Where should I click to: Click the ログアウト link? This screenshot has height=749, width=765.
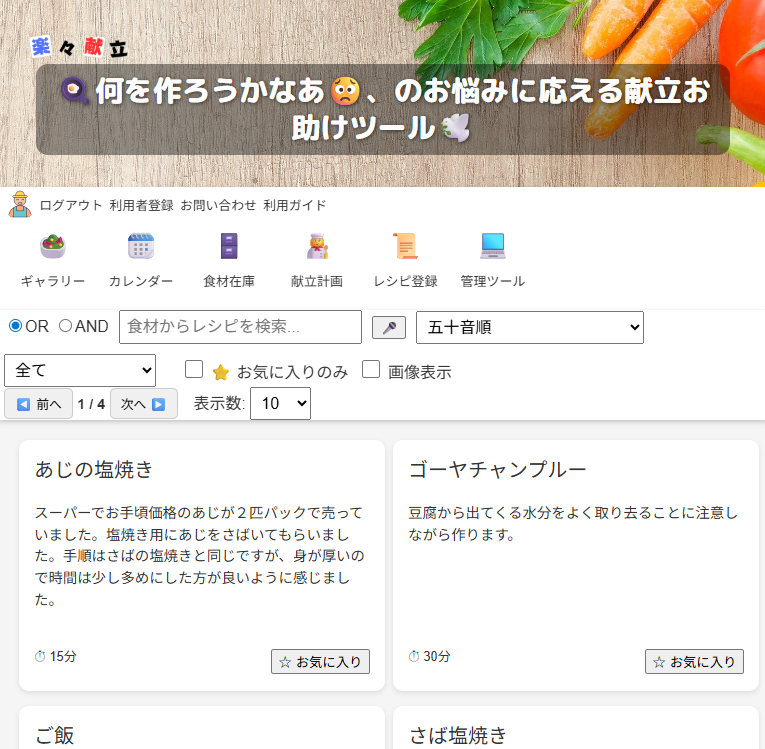pyautogui.click(x=71, y=205)
